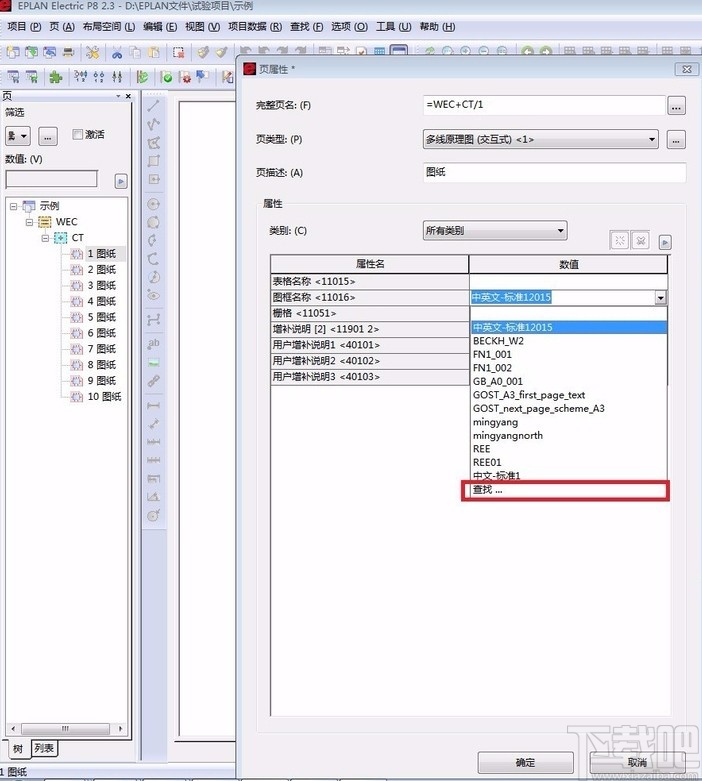Select the rectangle drawing tool
702x781 pixels.
point(153,160)
